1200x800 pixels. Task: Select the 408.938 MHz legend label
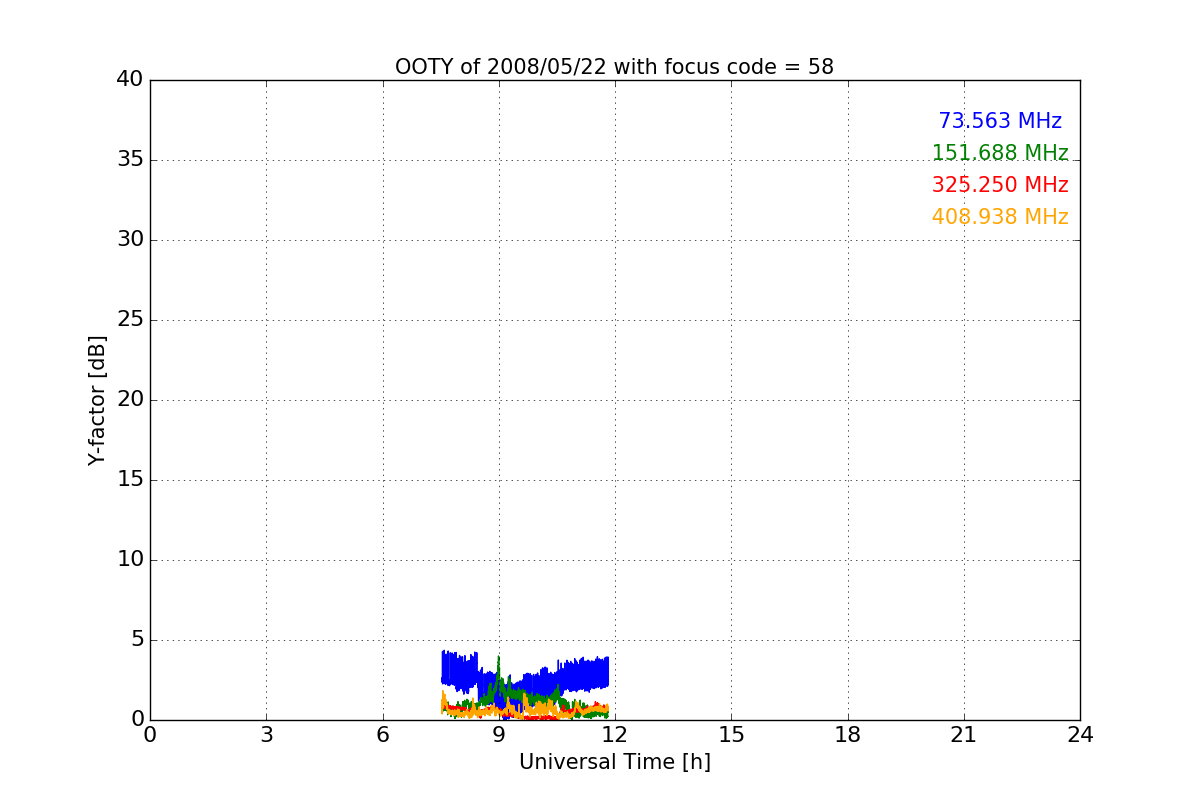pos(1000,217)
